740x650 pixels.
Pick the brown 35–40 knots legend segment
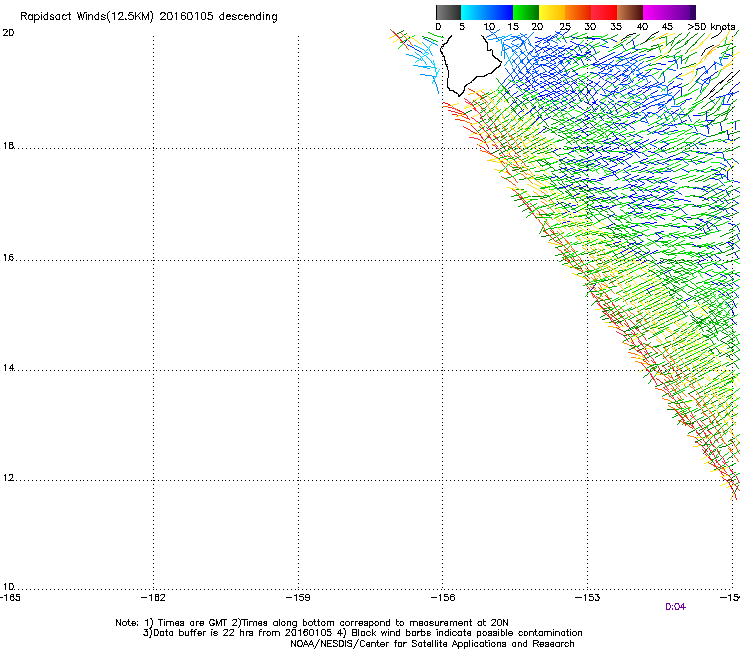pyautogui.click(x=630, y=12)
